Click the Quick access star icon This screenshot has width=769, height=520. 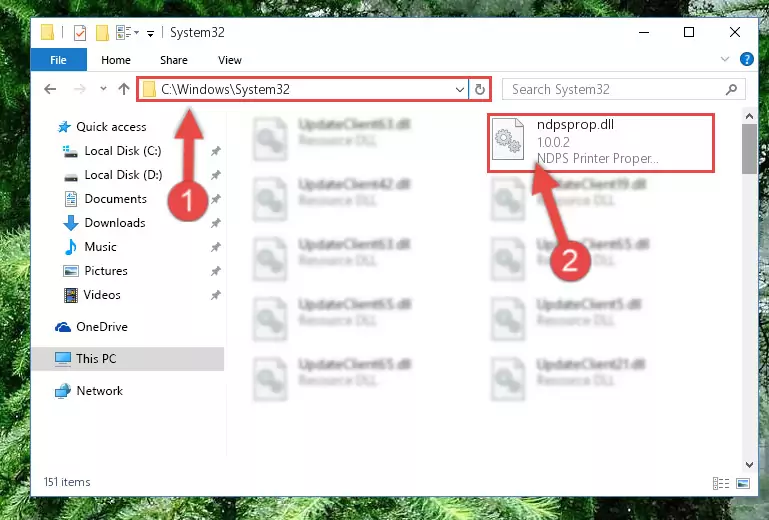tap(64, 127)
